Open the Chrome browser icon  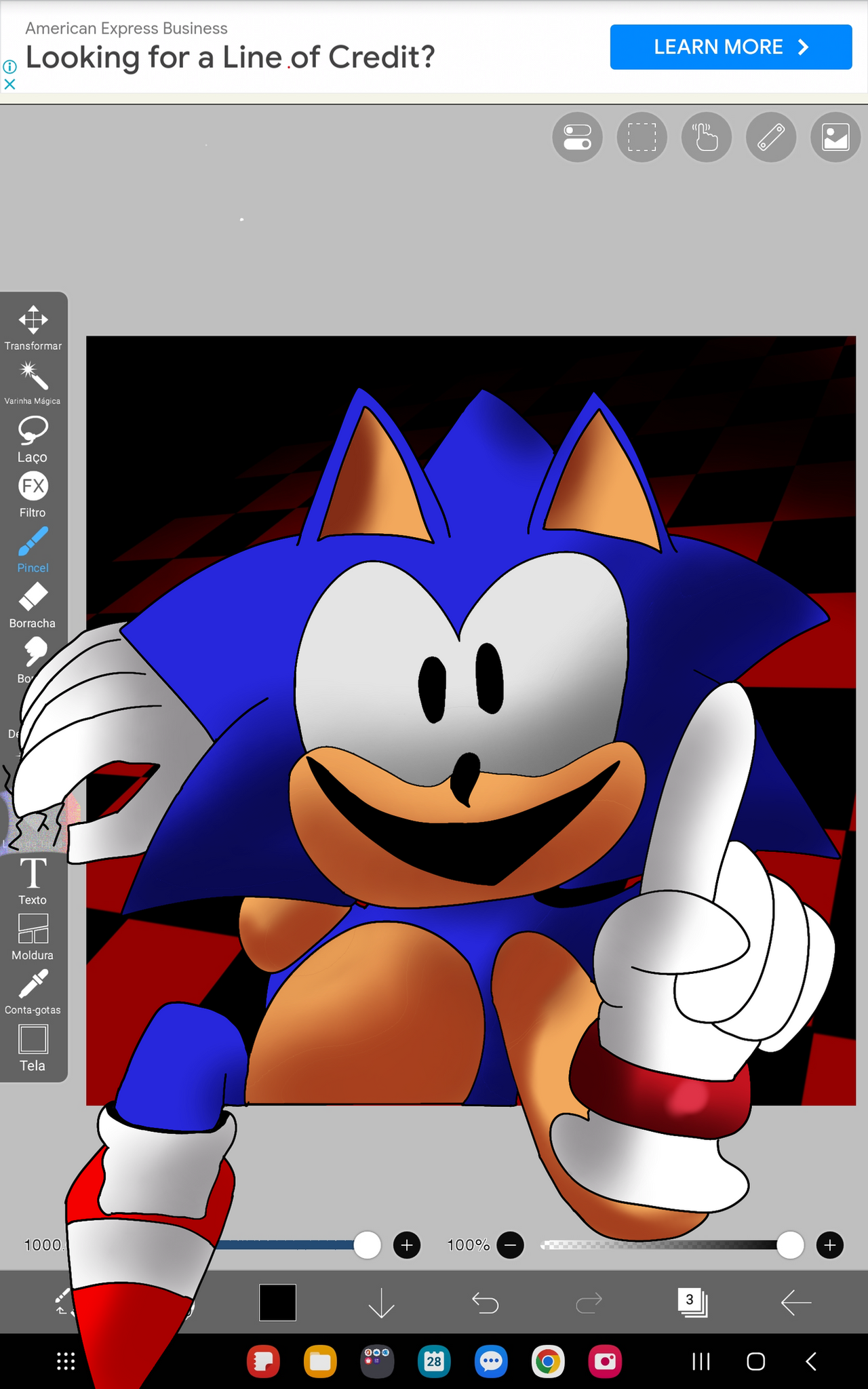[548, 1361]
